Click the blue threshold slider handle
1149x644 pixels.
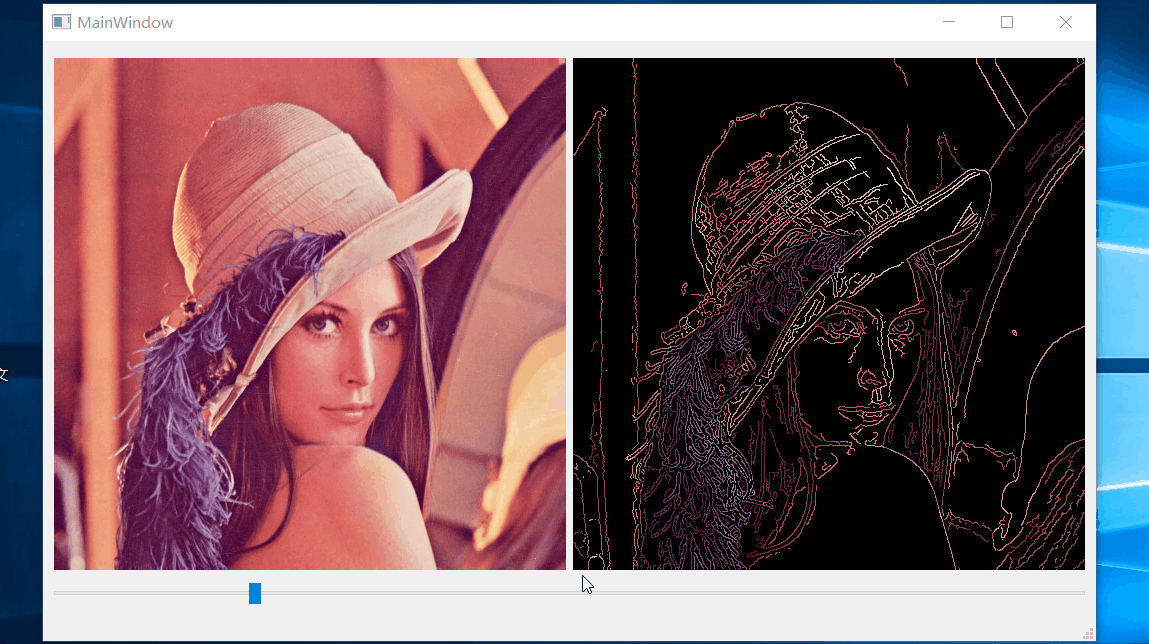[255, 593]
